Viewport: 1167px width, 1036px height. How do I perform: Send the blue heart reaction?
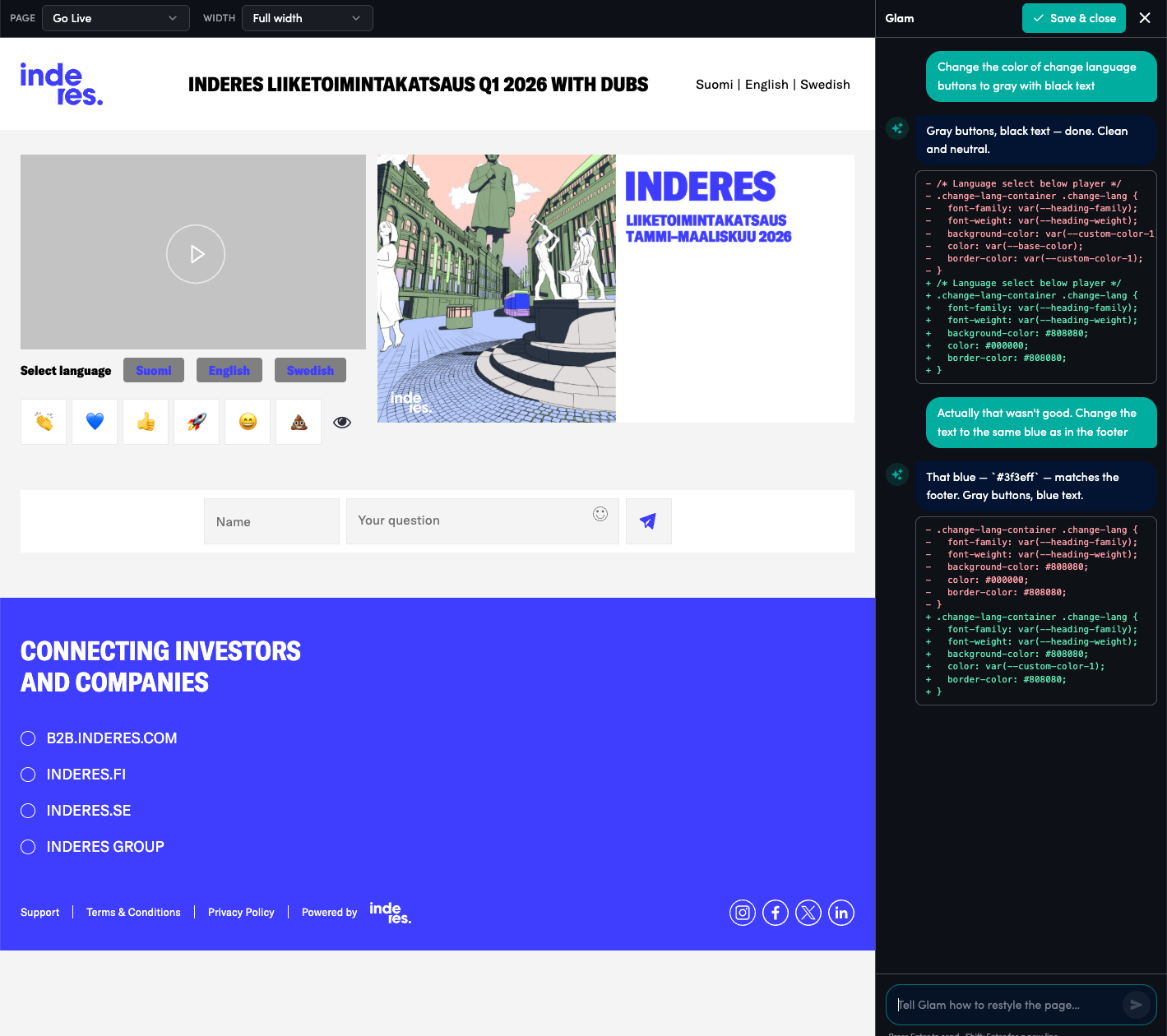coord(95,422)
